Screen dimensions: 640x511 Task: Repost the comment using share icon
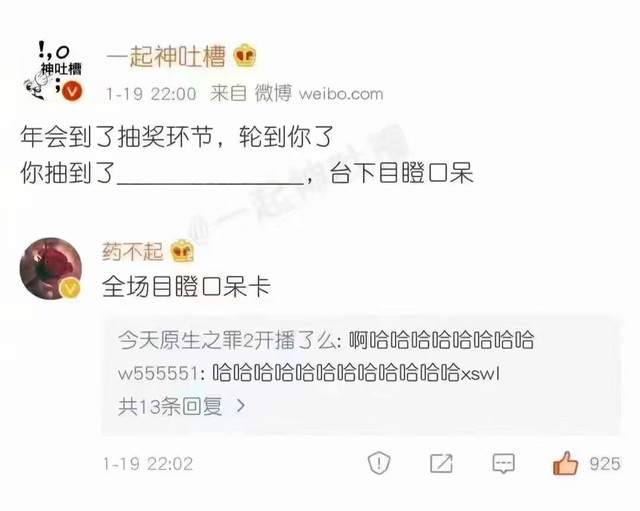pos(441,463)
